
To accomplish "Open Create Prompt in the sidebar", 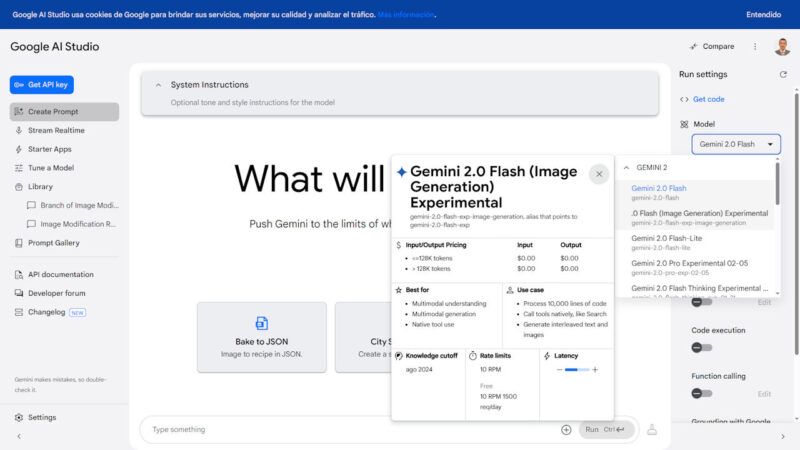I will 64,112.
